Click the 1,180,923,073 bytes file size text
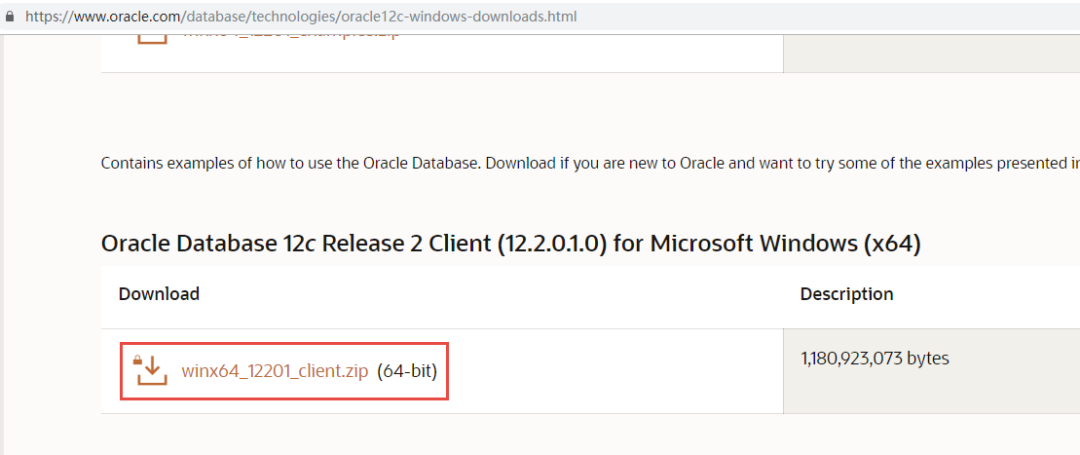This screenshot has height=455, width=1080. (x=874, y=358)
